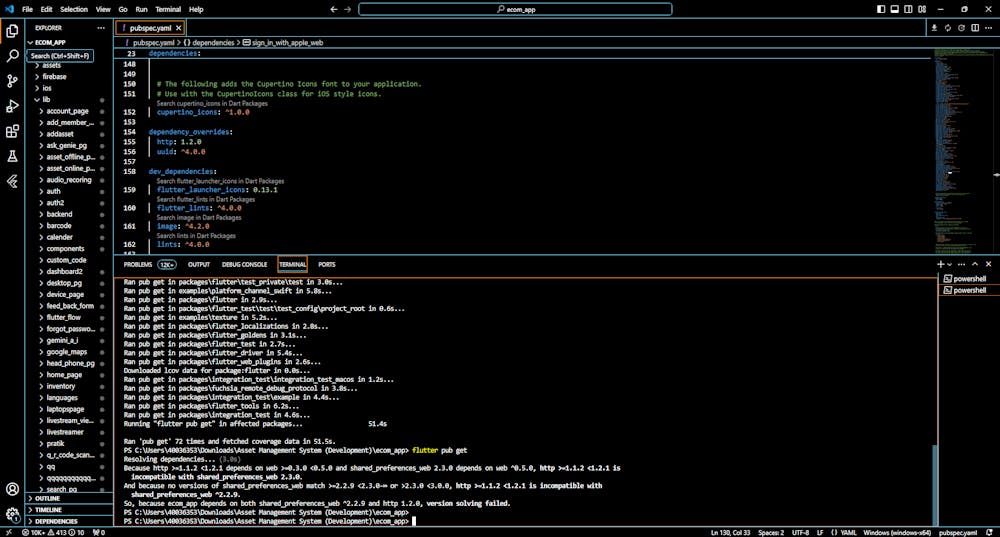The height and width of the screenshot is (537, 1000).
Task: Click the circular refresh icon in editor toolbar
Action: point(961,28)
